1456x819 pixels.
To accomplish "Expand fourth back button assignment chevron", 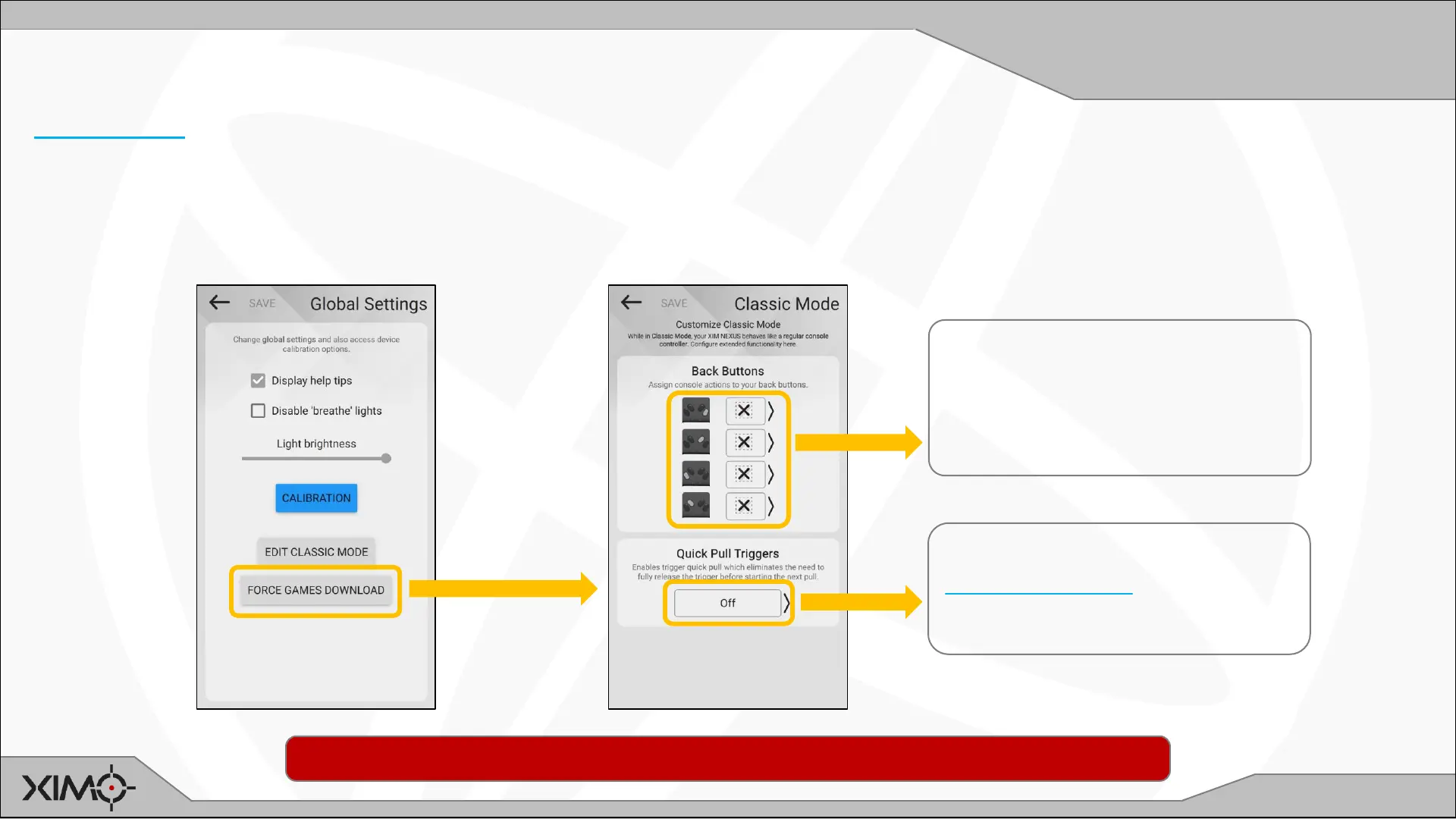I will point(770,506).
